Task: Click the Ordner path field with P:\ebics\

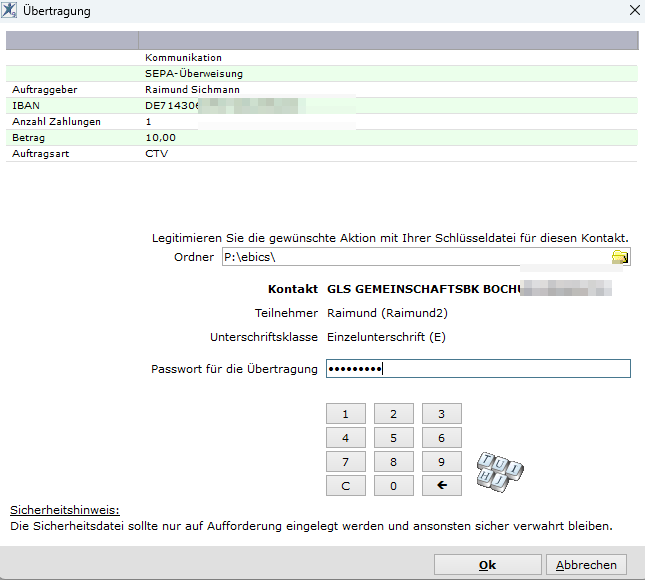Action: click(x=415, y=257)
